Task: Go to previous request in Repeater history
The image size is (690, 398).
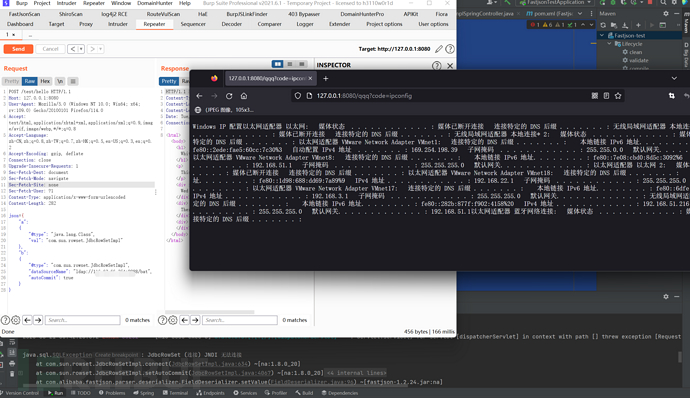Action: (73, 49)
